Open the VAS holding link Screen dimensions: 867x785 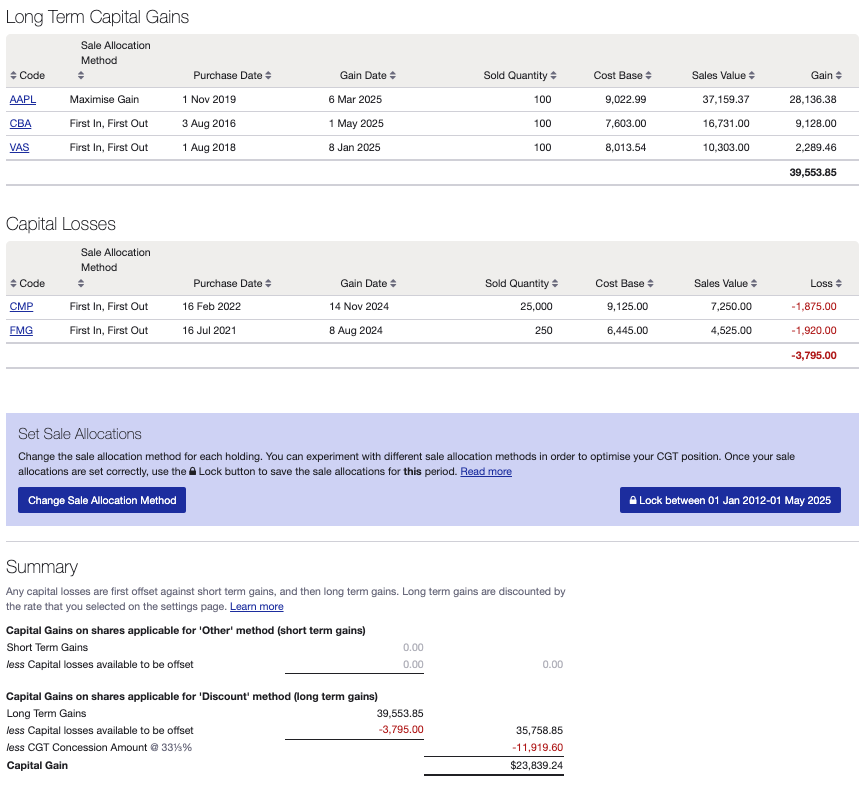pos(19,148)
